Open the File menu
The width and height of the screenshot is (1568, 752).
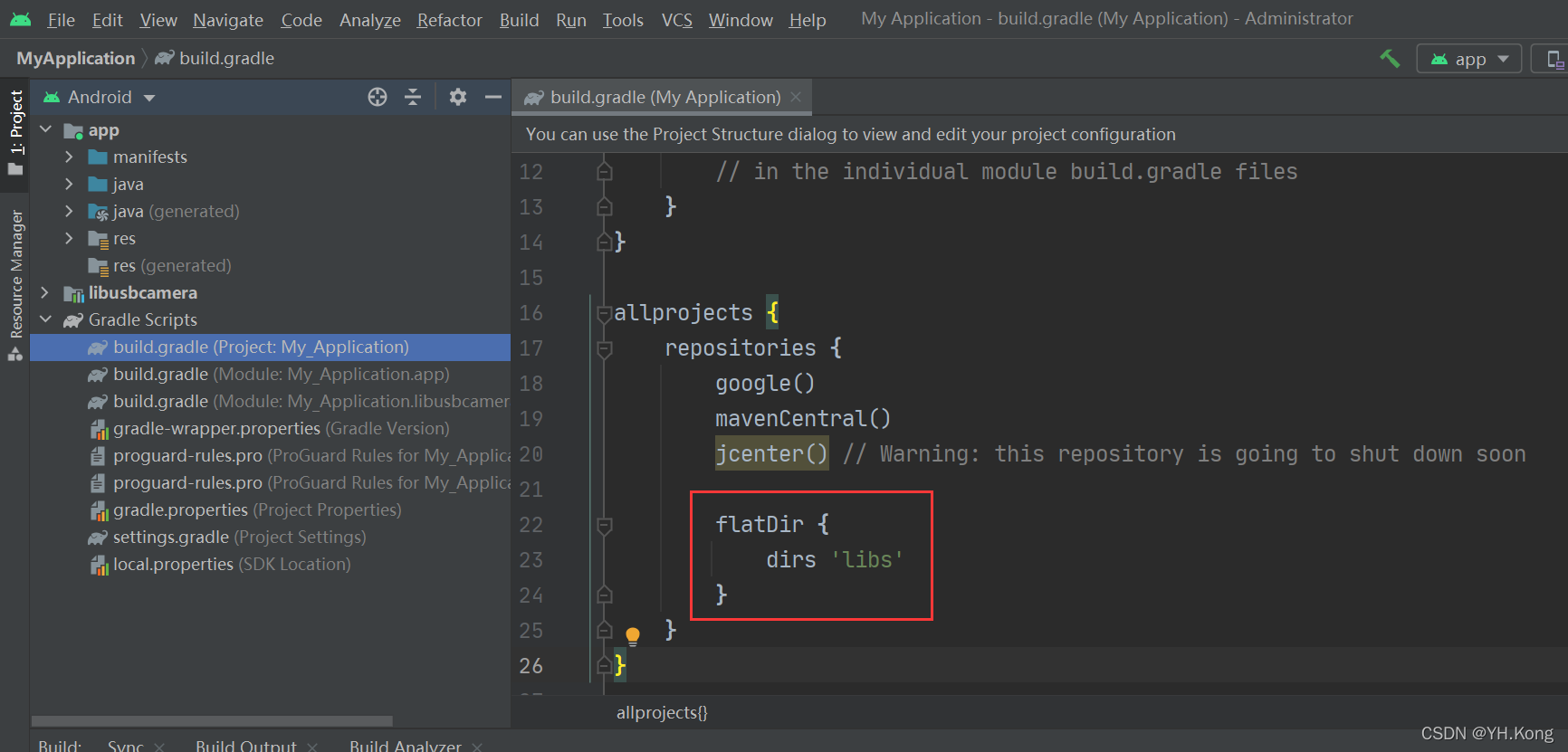tap(61, 20)
